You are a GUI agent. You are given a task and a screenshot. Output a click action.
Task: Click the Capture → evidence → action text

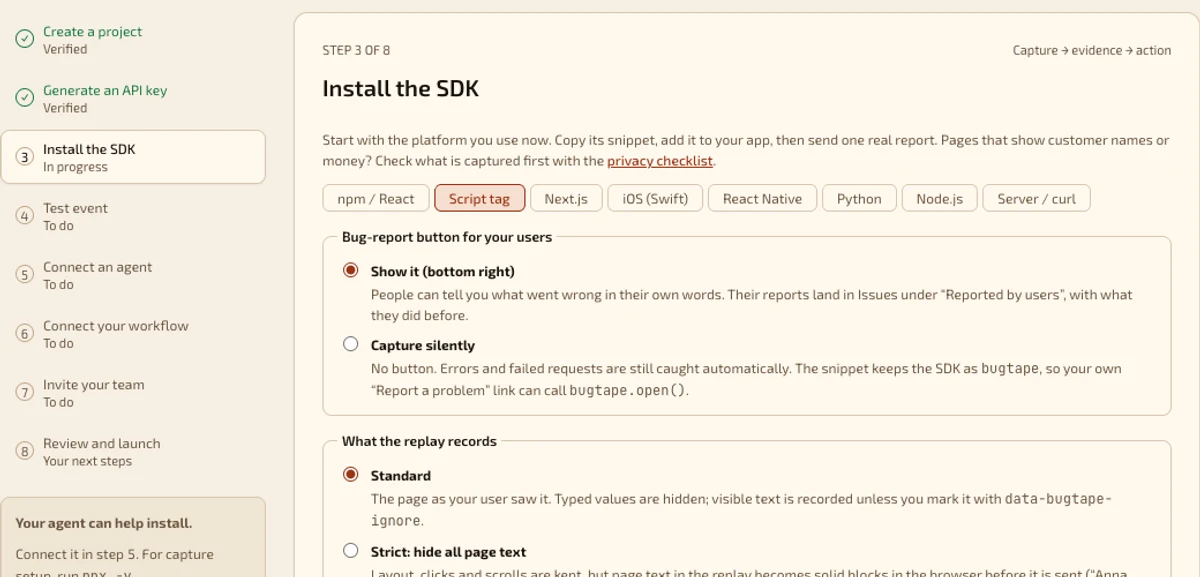1092,50
